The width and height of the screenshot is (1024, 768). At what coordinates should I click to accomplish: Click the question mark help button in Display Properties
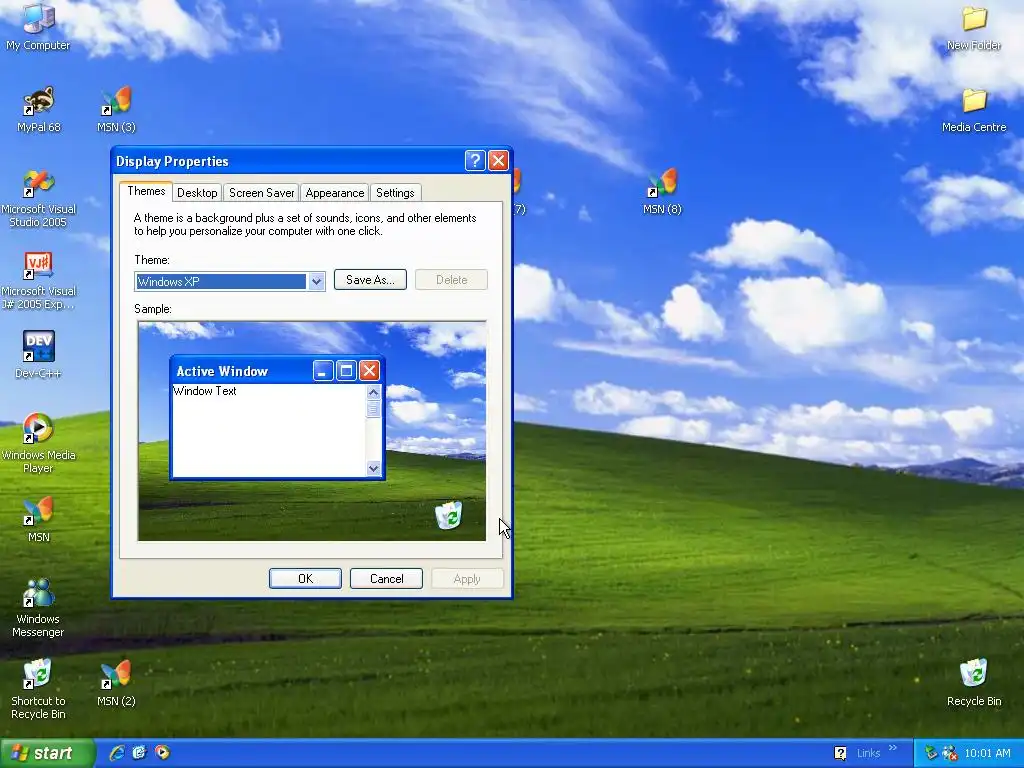[x=475, y=161]
